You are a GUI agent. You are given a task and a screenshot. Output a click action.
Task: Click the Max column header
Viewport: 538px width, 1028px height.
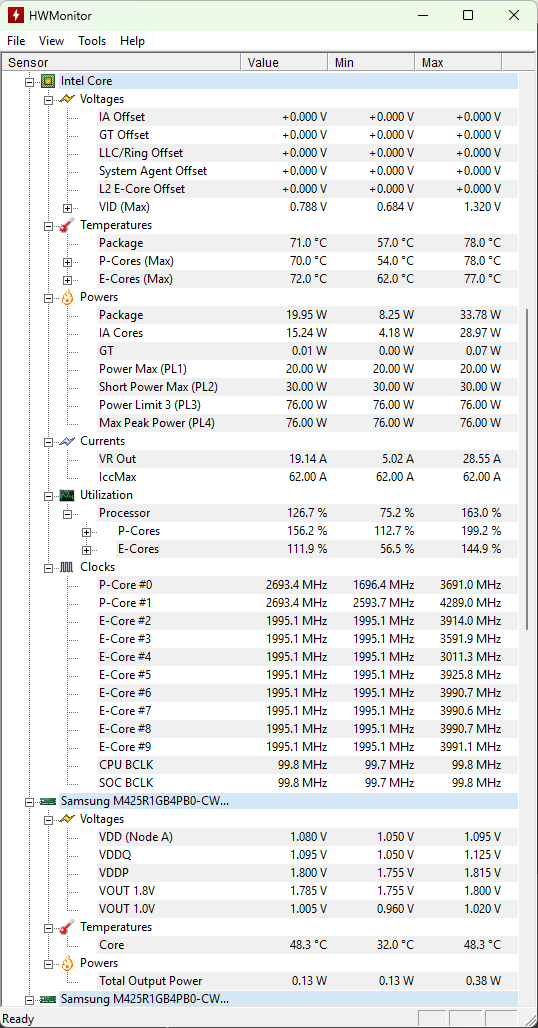pos(458,62)
